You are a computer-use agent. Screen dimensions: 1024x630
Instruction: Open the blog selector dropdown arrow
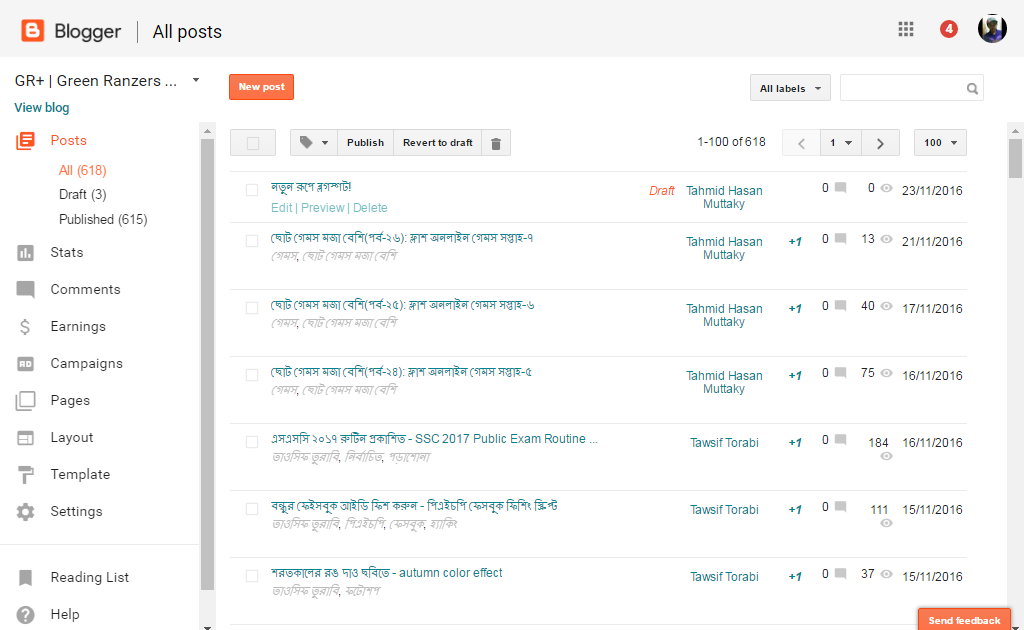[x=196, y=80]
